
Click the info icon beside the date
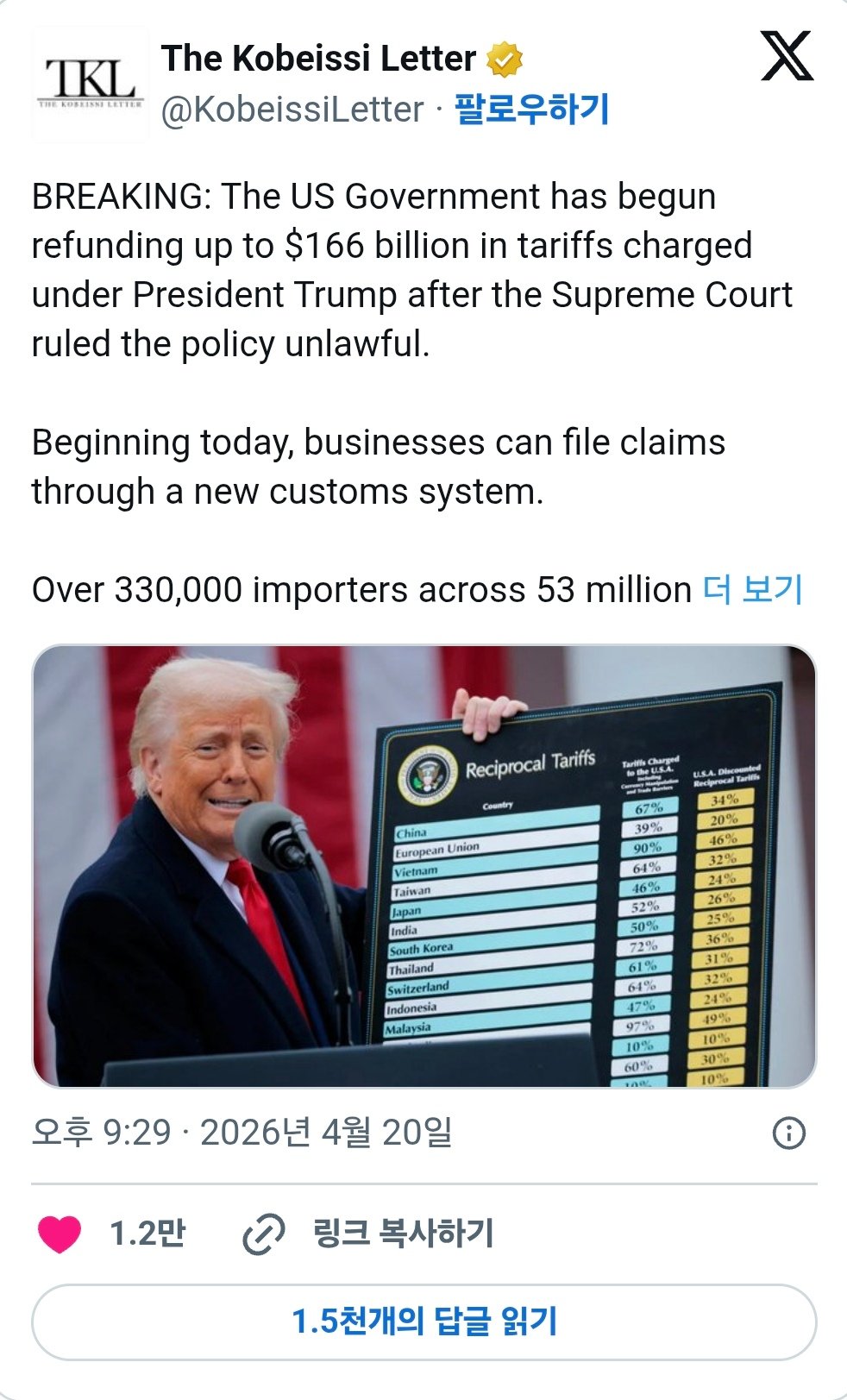tap(788, 1133)
